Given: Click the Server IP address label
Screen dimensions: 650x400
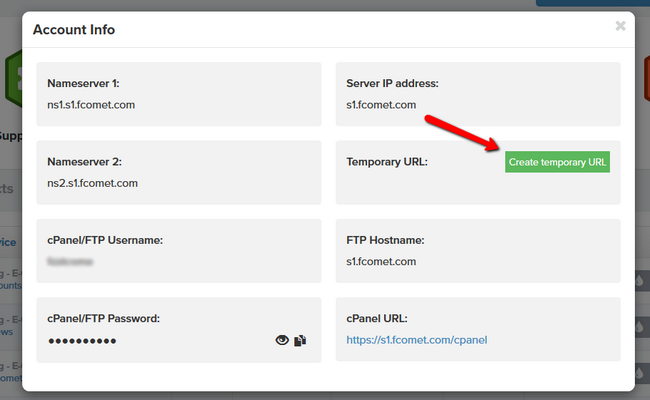Looking at the screenshot, I should 392,83.
